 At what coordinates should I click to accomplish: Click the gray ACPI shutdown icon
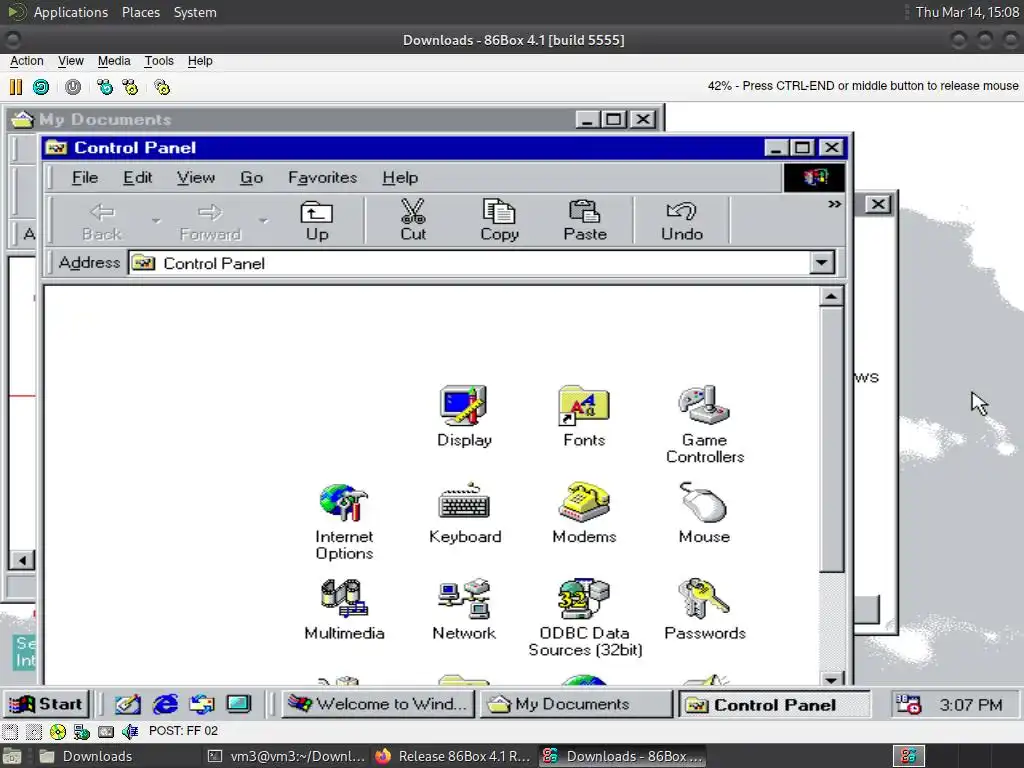pos(73,87)
